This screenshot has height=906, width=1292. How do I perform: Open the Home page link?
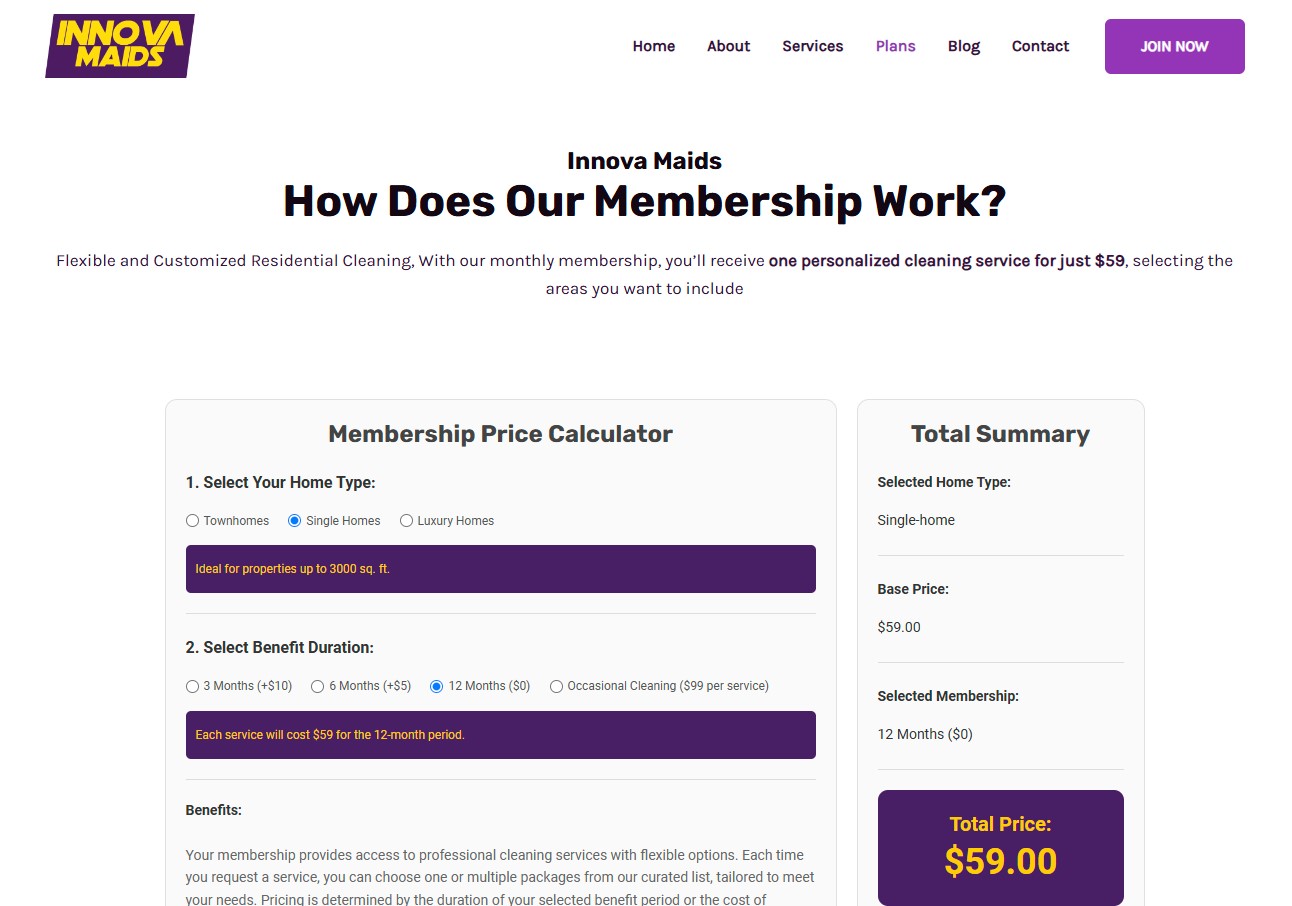(x=653, y=46)
